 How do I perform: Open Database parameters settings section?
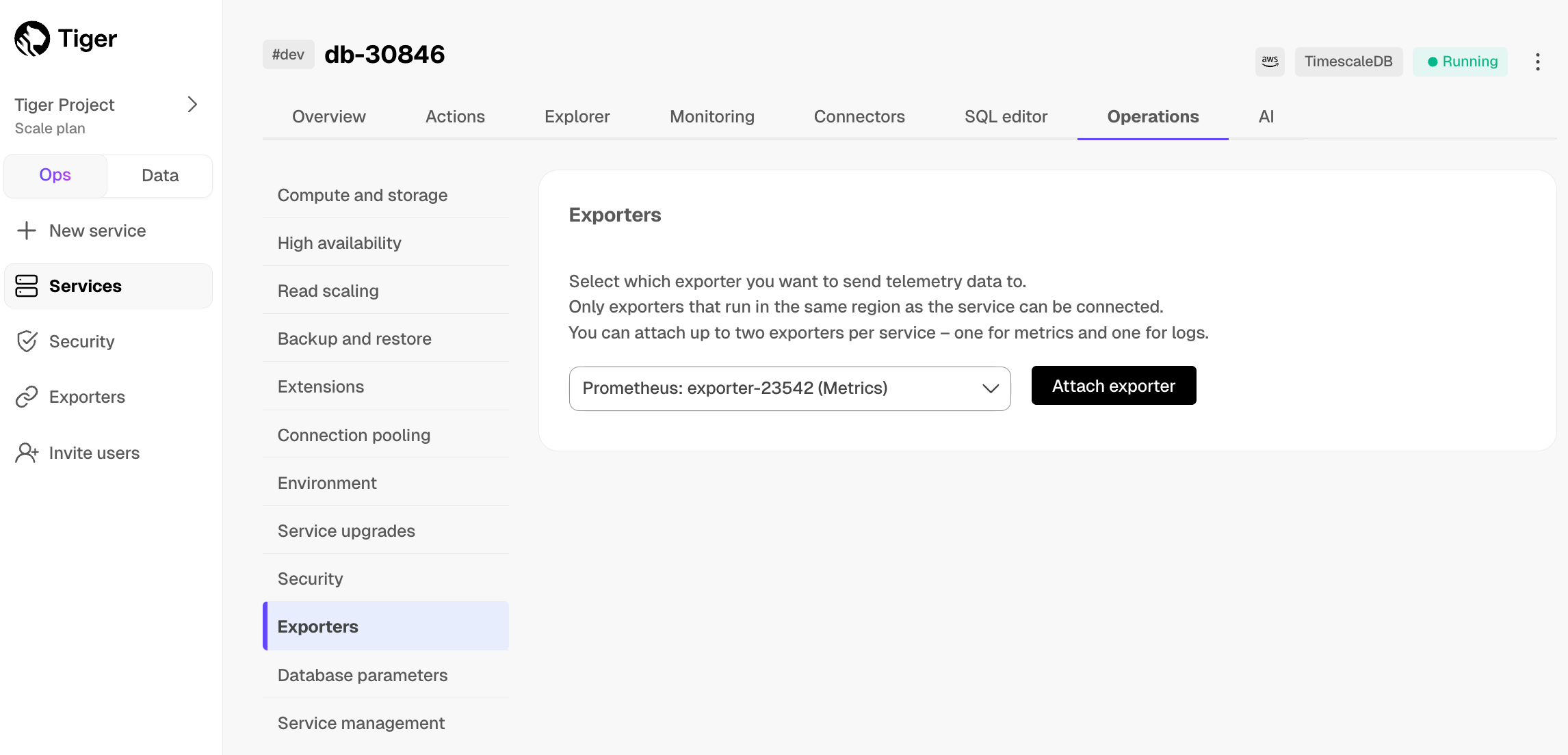click(x=363, y=675)
